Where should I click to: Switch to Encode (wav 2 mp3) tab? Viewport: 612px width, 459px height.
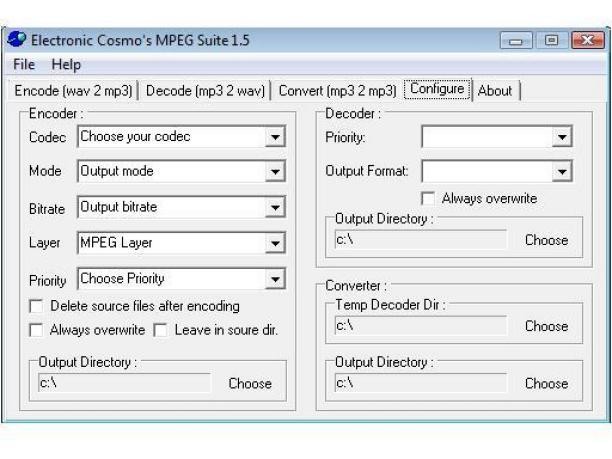pos(73,91)
